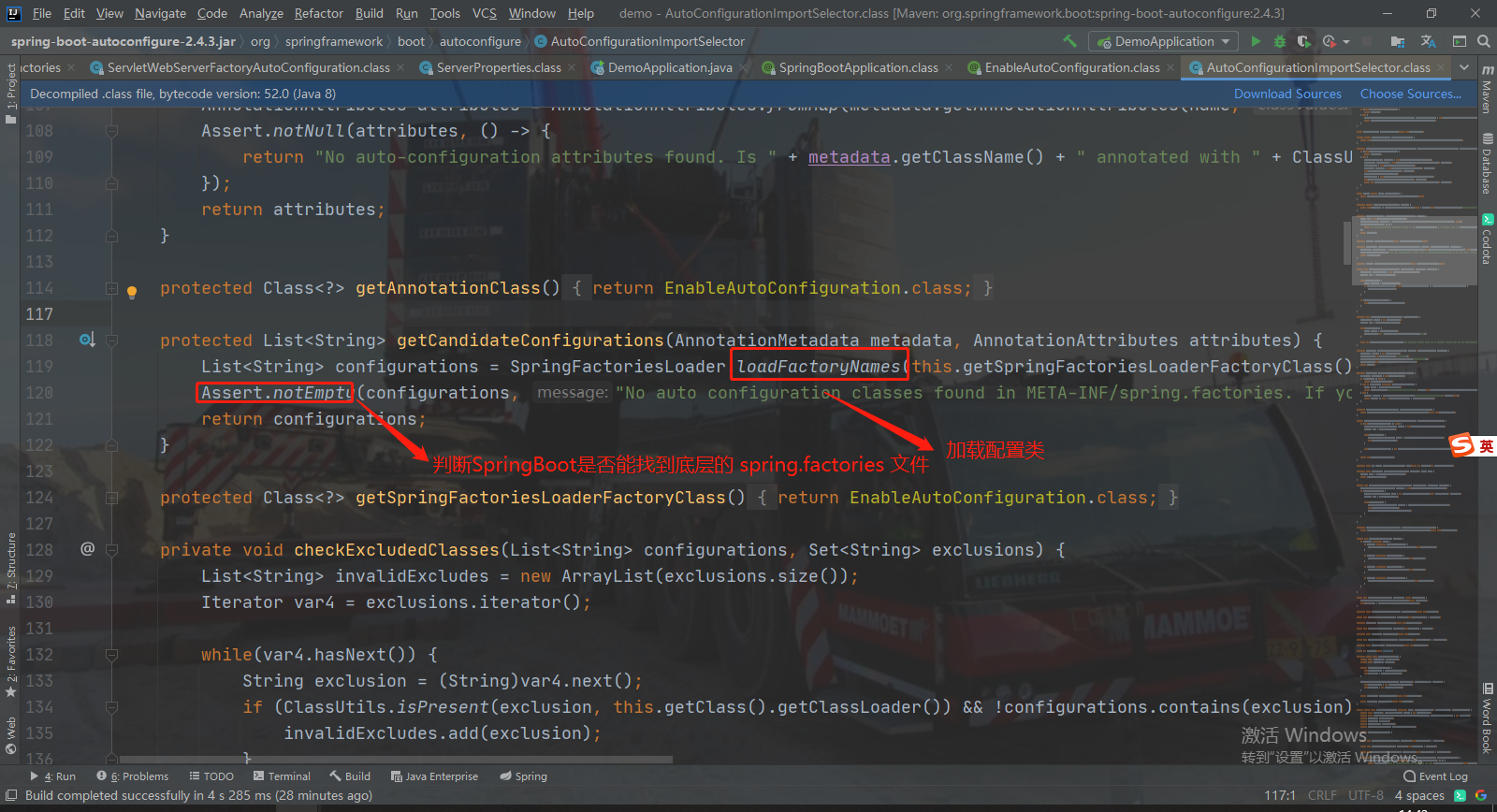Open the Run Anything window icon

click(x=1459, y=41)
